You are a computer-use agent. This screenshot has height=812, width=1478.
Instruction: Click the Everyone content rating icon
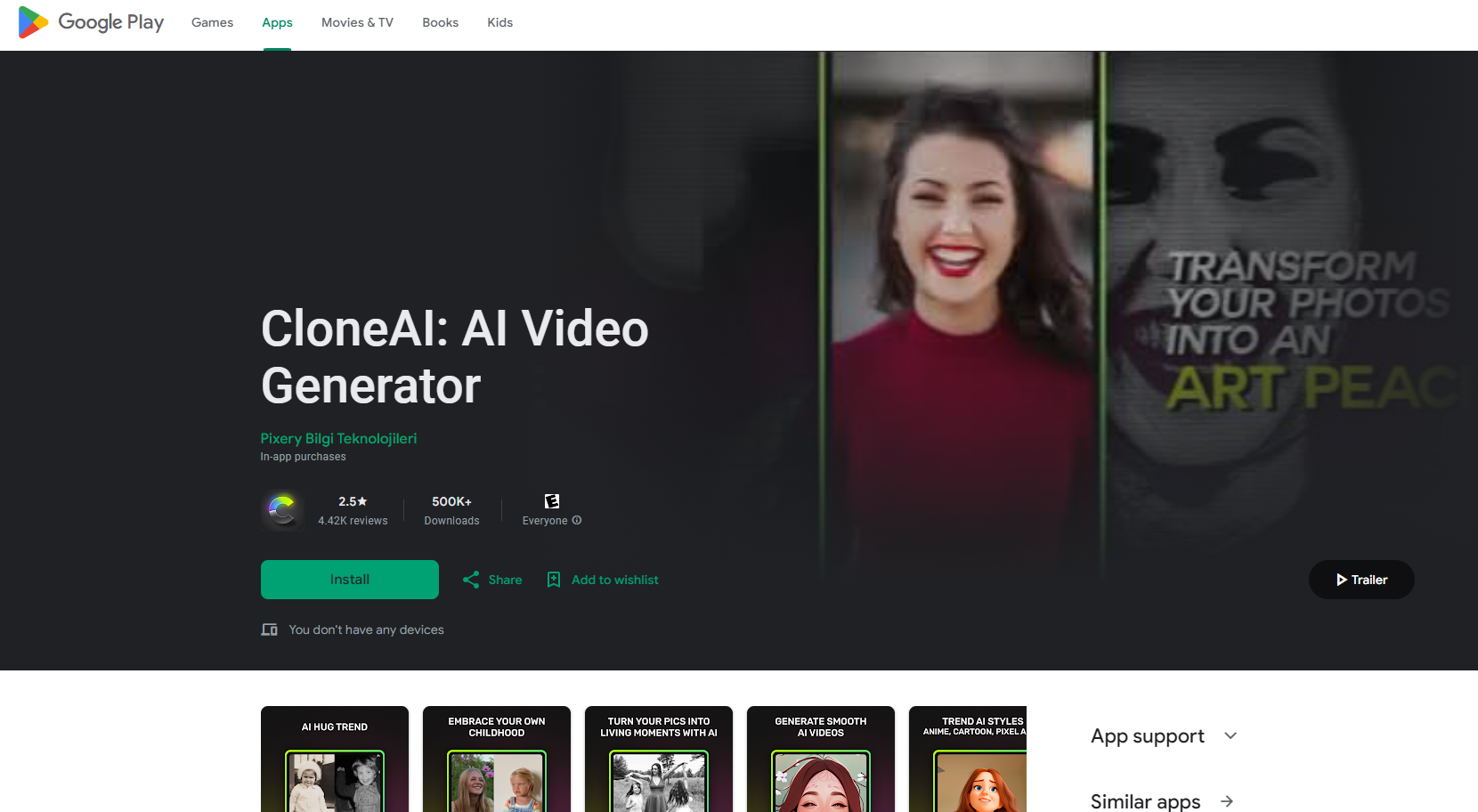pos(552,501)
